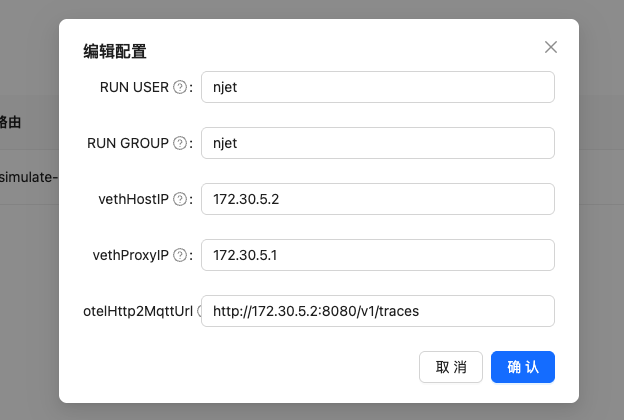Confirm changes with the 确认 button

coord(522,367)
